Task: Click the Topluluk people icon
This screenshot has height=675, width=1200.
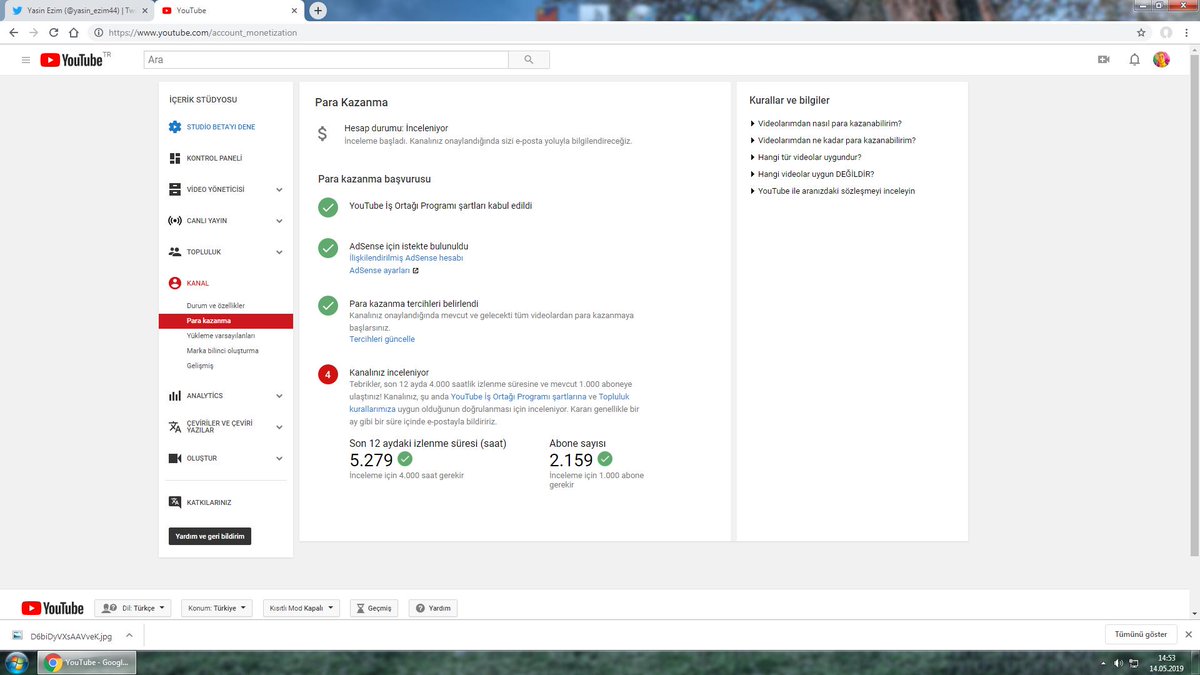Action: point(175,252)
